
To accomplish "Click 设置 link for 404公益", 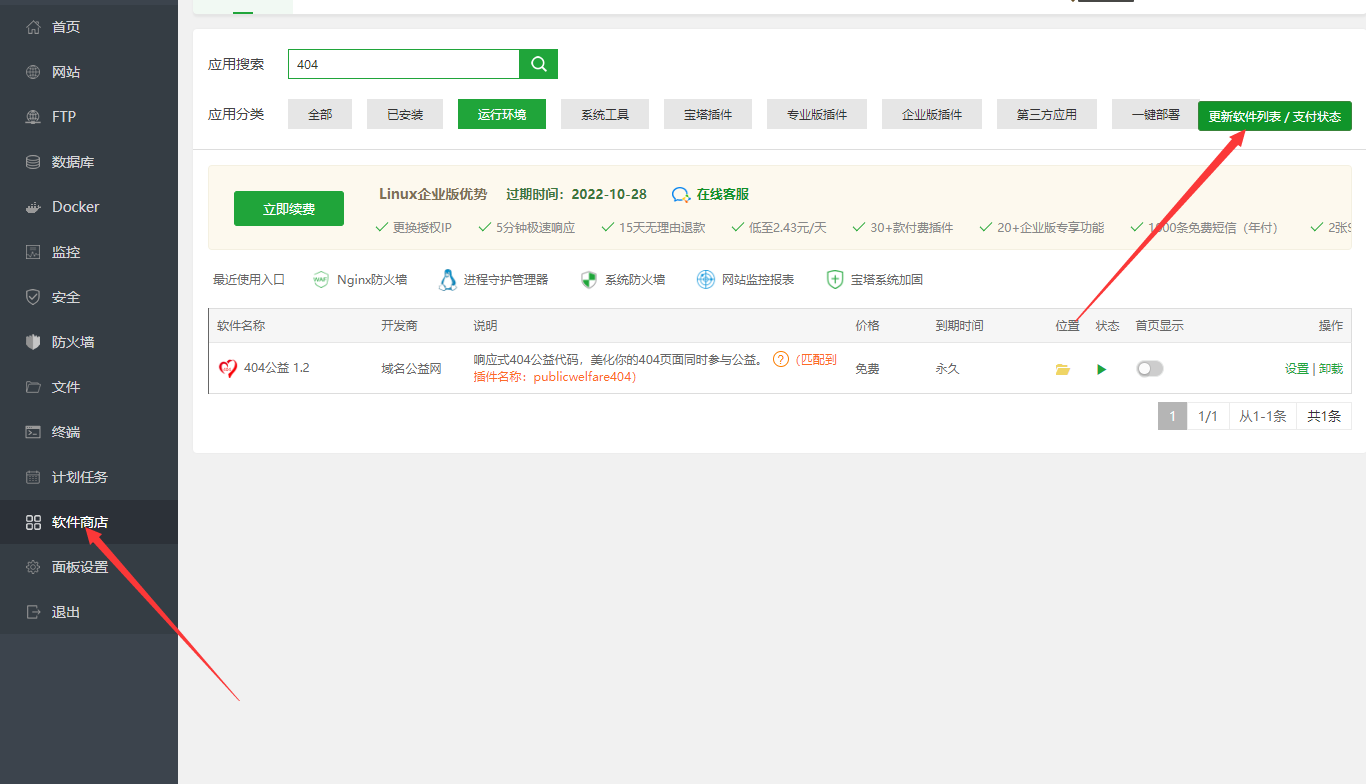I will [1297, 369].
